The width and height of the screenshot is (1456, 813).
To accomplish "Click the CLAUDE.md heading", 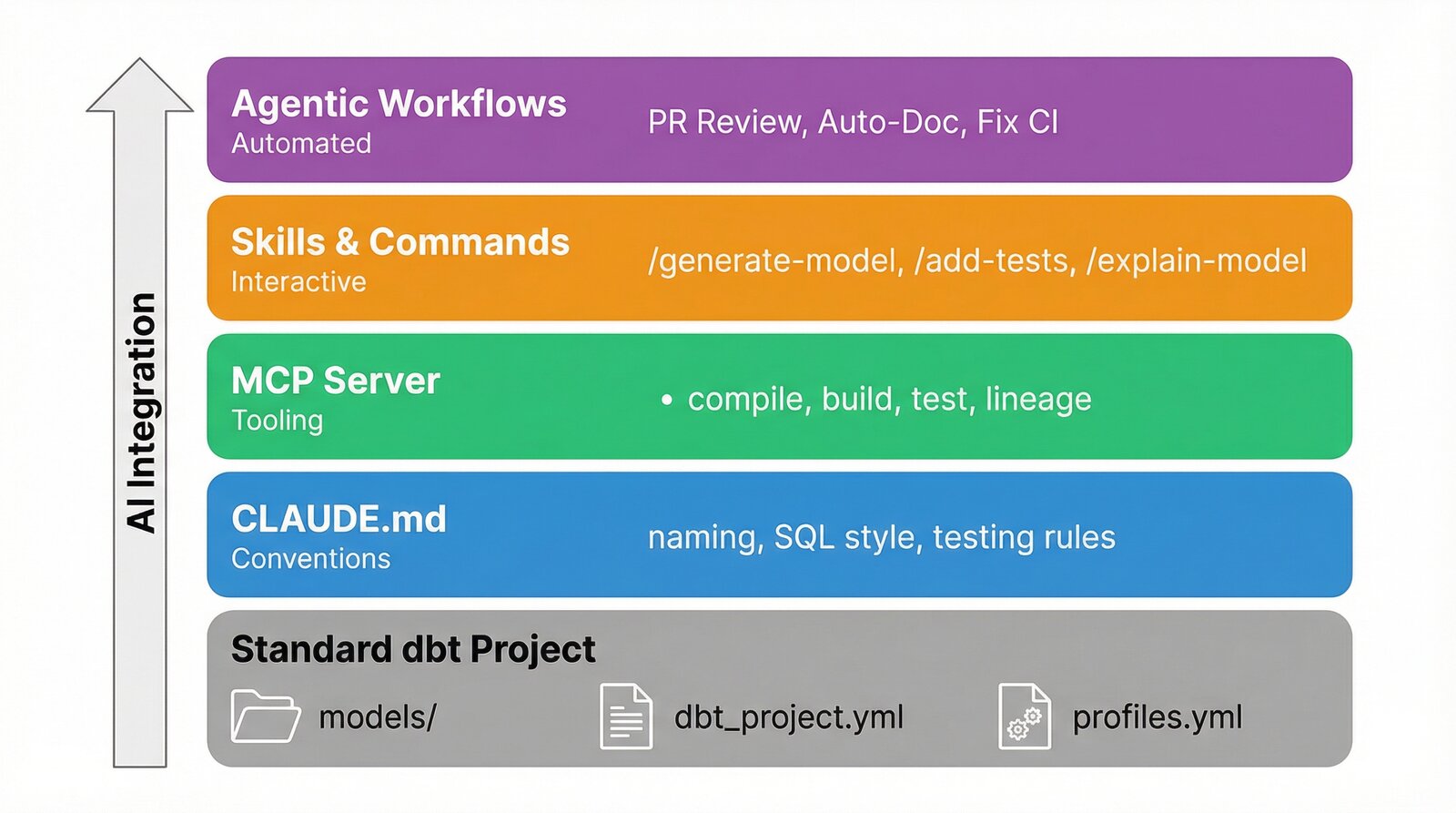I will tap(339, 519).
